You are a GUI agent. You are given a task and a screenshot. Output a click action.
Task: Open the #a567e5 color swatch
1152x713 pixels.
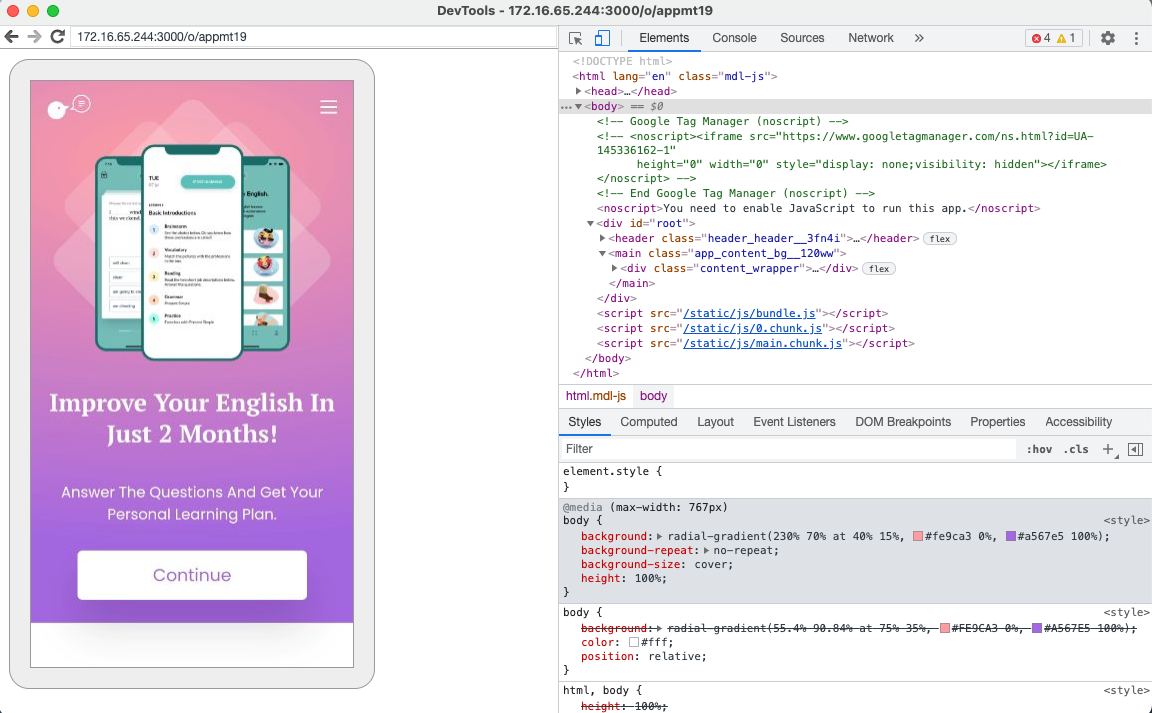click(x=1010, y=537)
